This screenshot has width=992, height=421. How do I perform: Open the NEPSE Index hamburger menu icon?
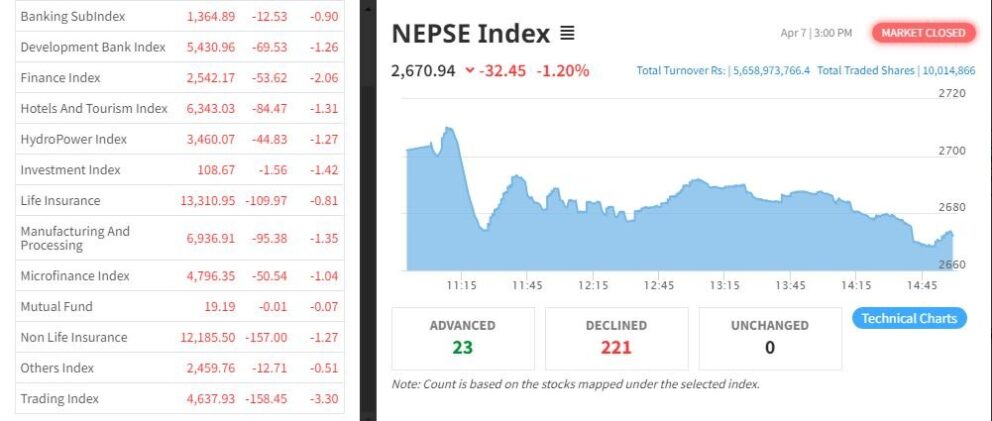(x=567, y=33)
